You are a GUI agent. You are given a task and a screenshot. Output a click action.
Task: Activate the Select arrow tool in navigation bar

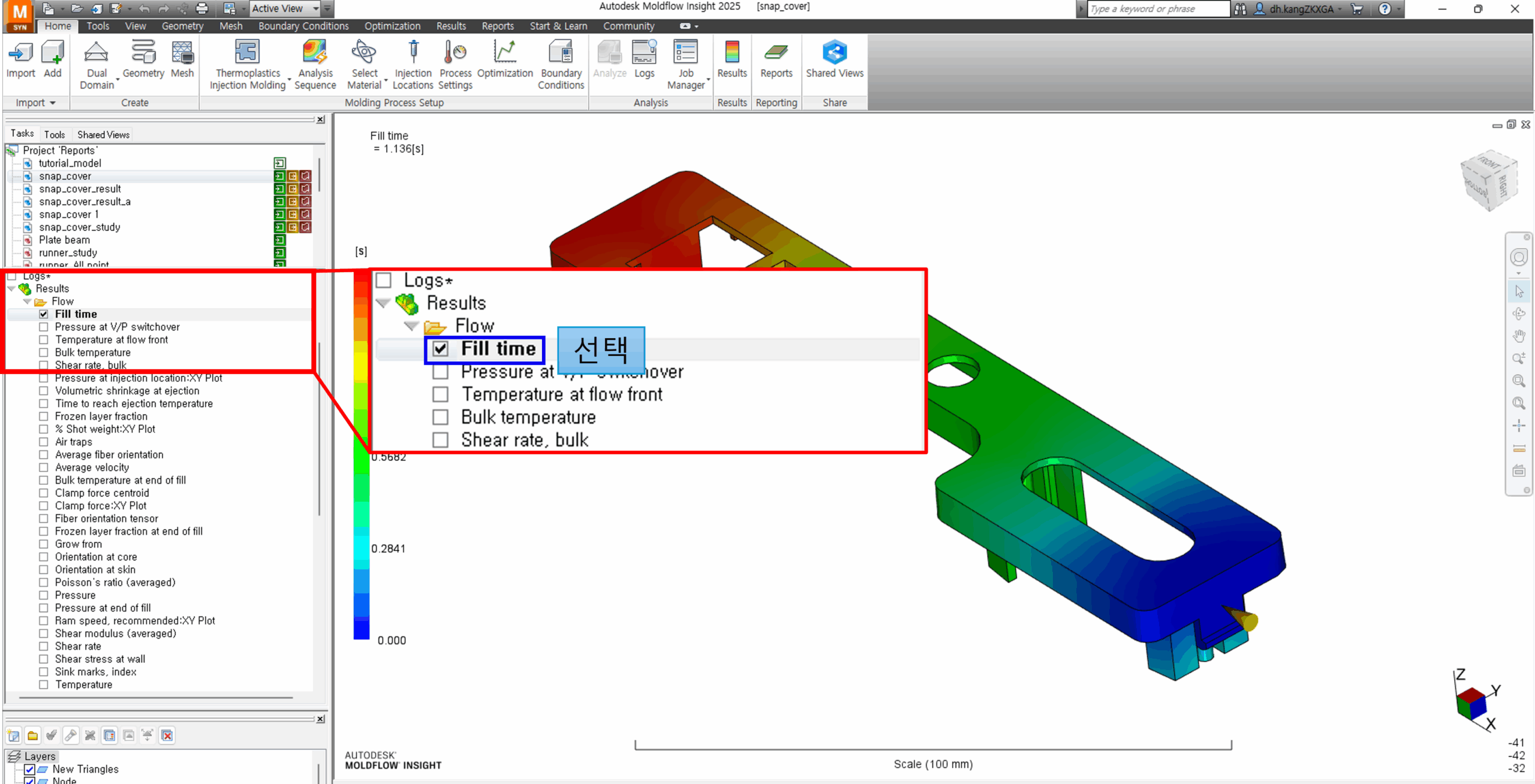(x=1519, y=291)
